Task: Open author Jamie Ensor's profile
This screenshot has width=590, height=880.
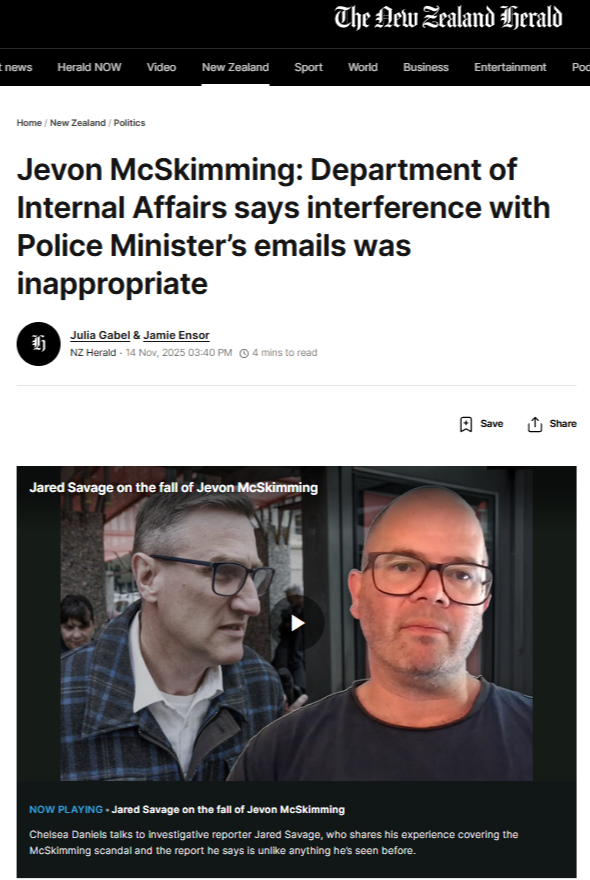Action: click(x=176, y=335)
